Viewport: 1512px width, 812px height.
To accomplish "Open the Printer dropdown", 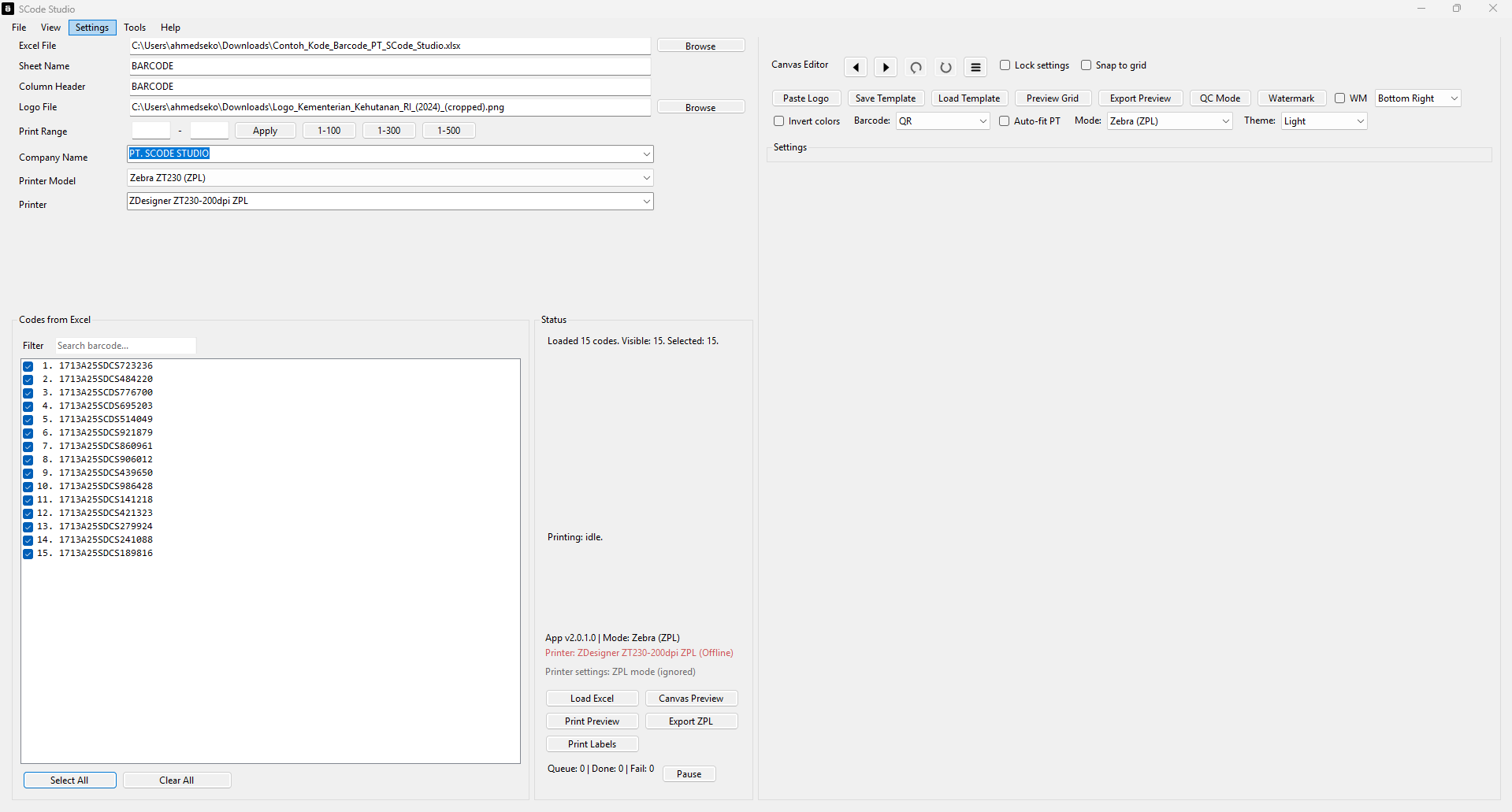I will click(646, 202).
